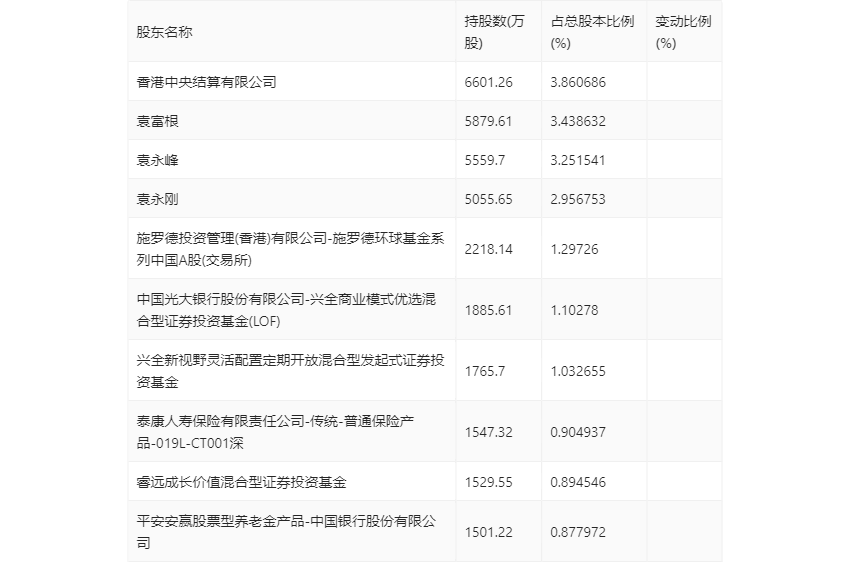Select the 施罗德投资管理(香港)有限公司 shareholder name
The height and width of the screenshot is (562, 850).
[291, 249]
